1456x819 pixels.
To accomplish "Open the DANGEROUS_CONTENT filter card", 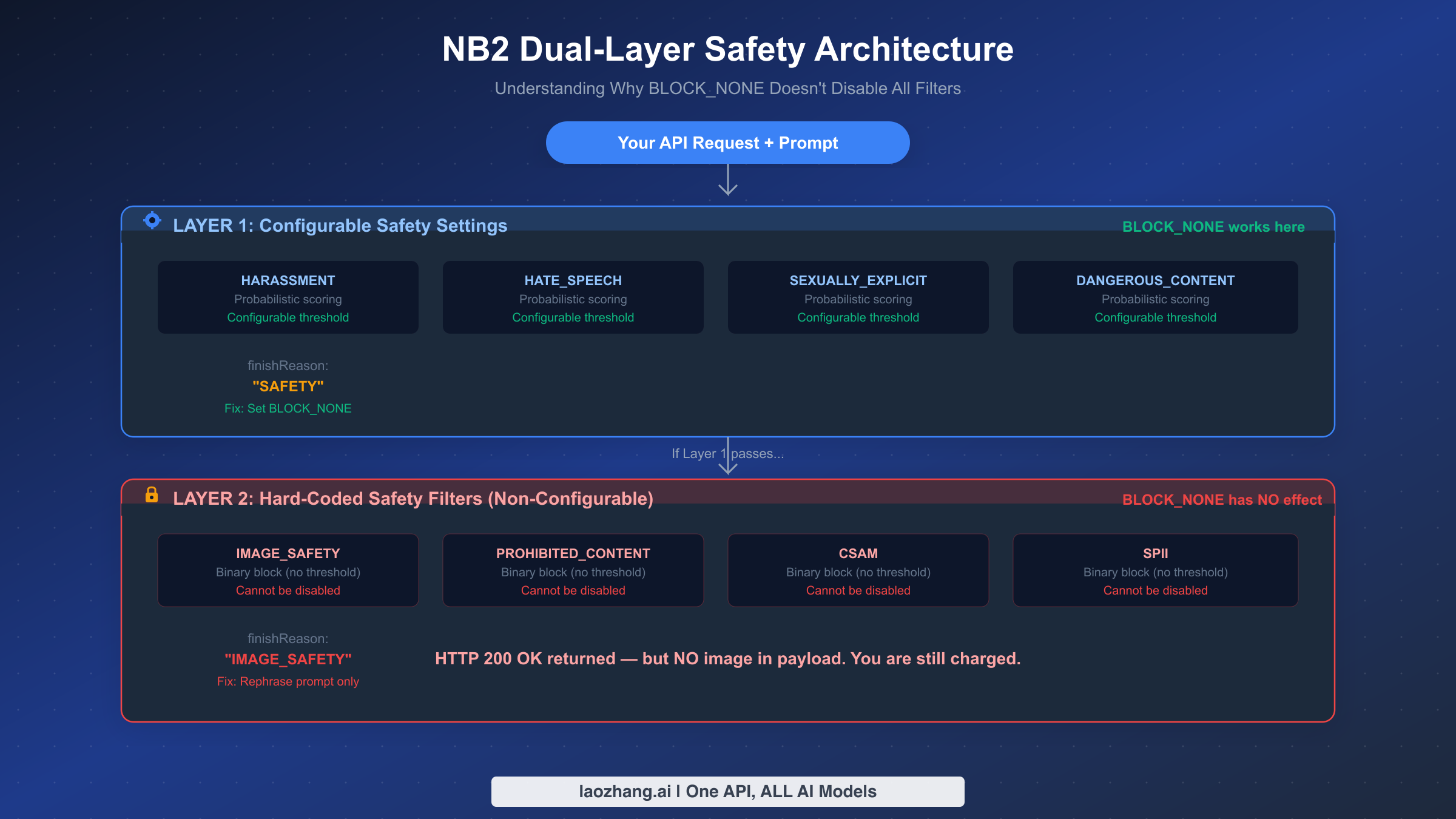I will [1154, 297].
